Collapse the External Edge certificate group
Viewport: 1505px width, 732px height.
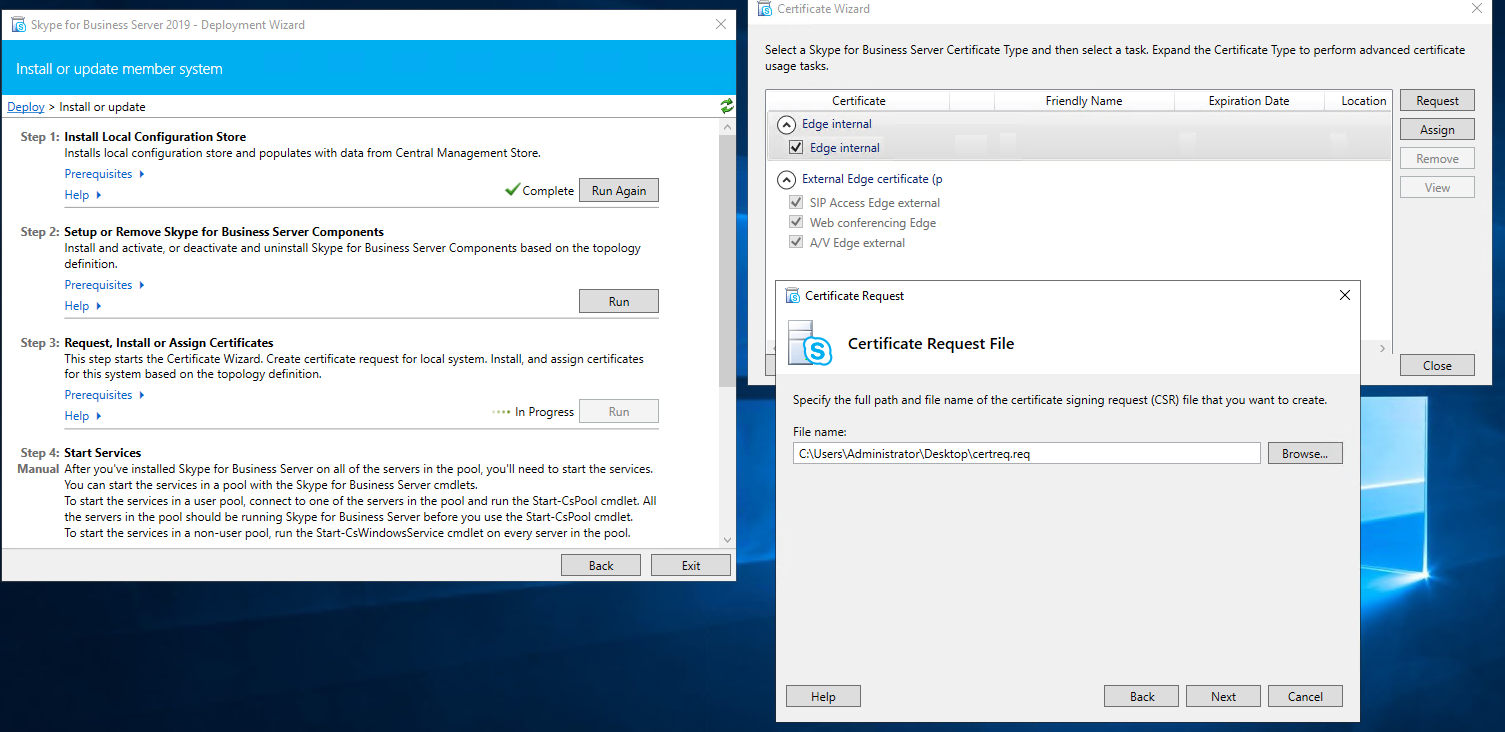(787, 180)
